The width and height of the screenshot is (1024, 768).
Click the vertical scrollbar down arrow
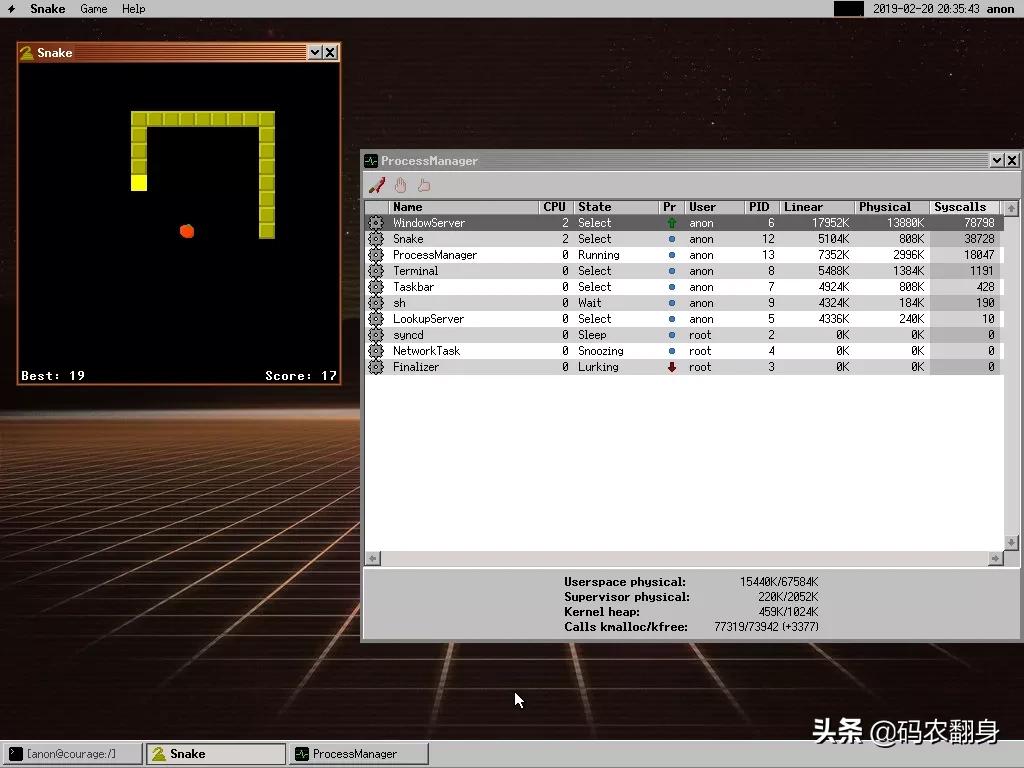(x=1011, y=542)
